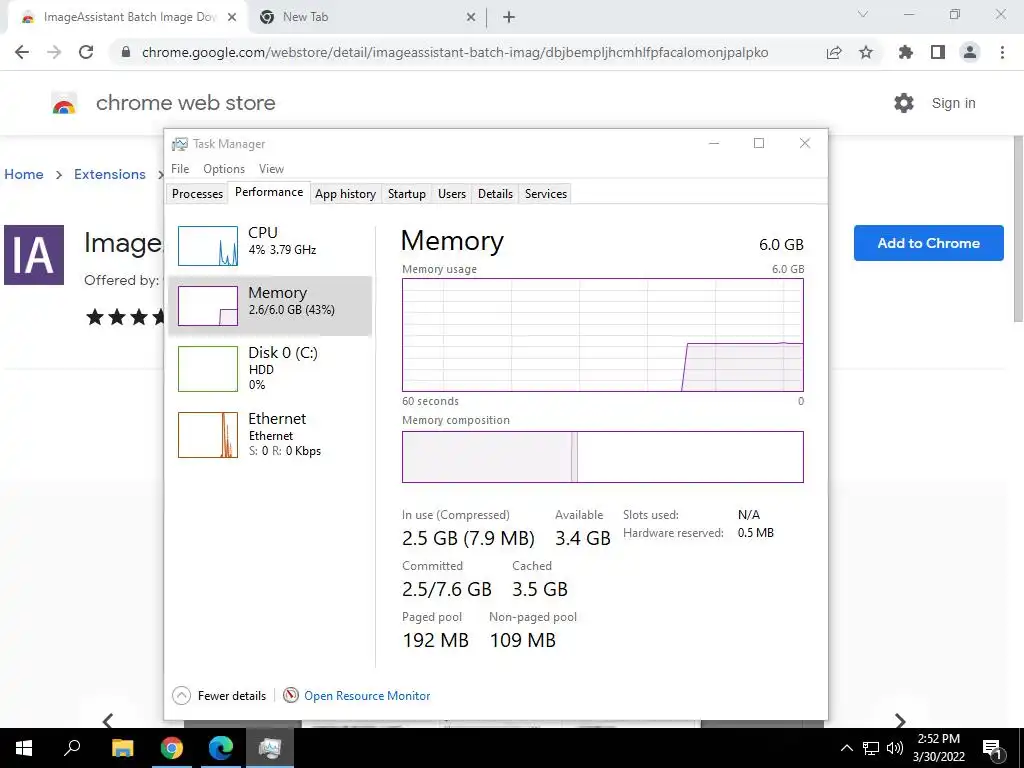Click the volume speaker tray icon

[x=895, y=748]
